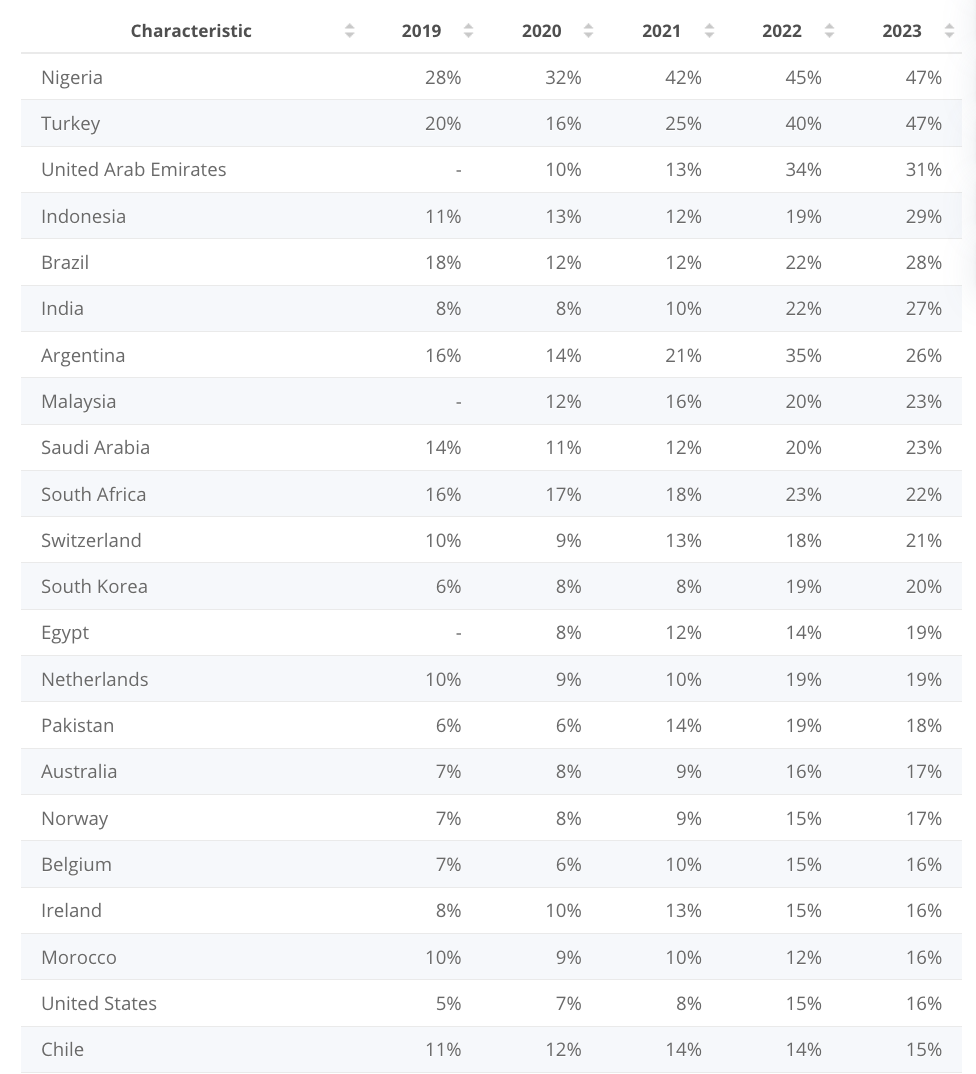Click the South Korea country cell
This screenshot has width=976, height=1074.
click(95, 586)
